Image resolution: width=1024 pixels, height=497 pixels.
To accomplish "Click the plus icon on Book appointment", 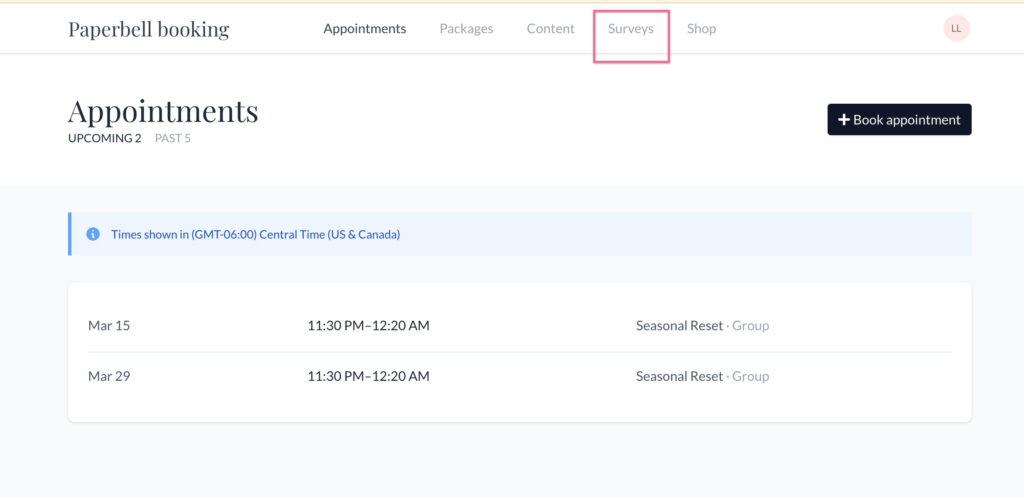I will 844,120.
